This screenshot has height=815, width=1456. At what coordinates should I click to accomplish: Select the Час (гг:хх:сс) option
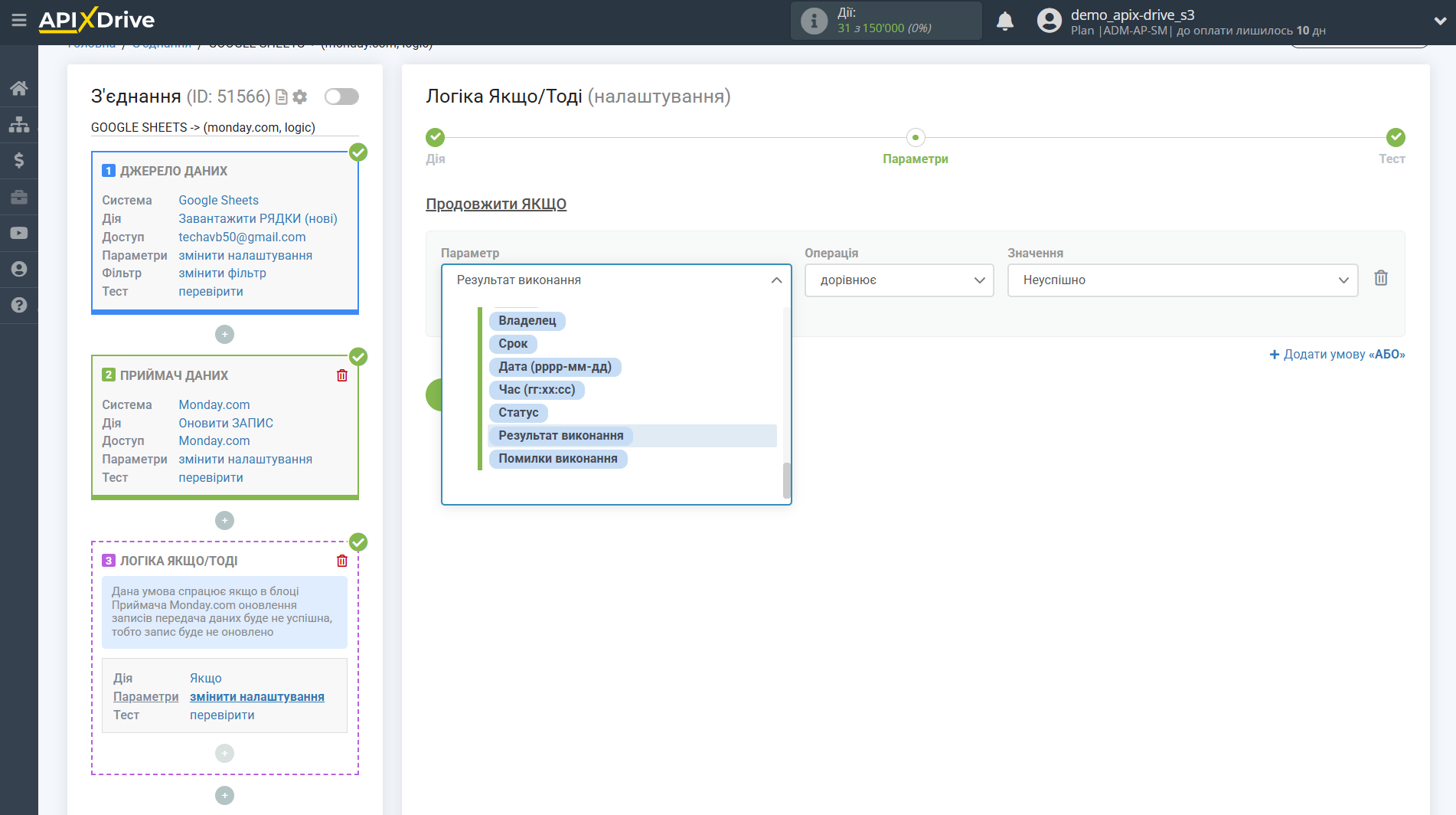[x=537, y=390]
